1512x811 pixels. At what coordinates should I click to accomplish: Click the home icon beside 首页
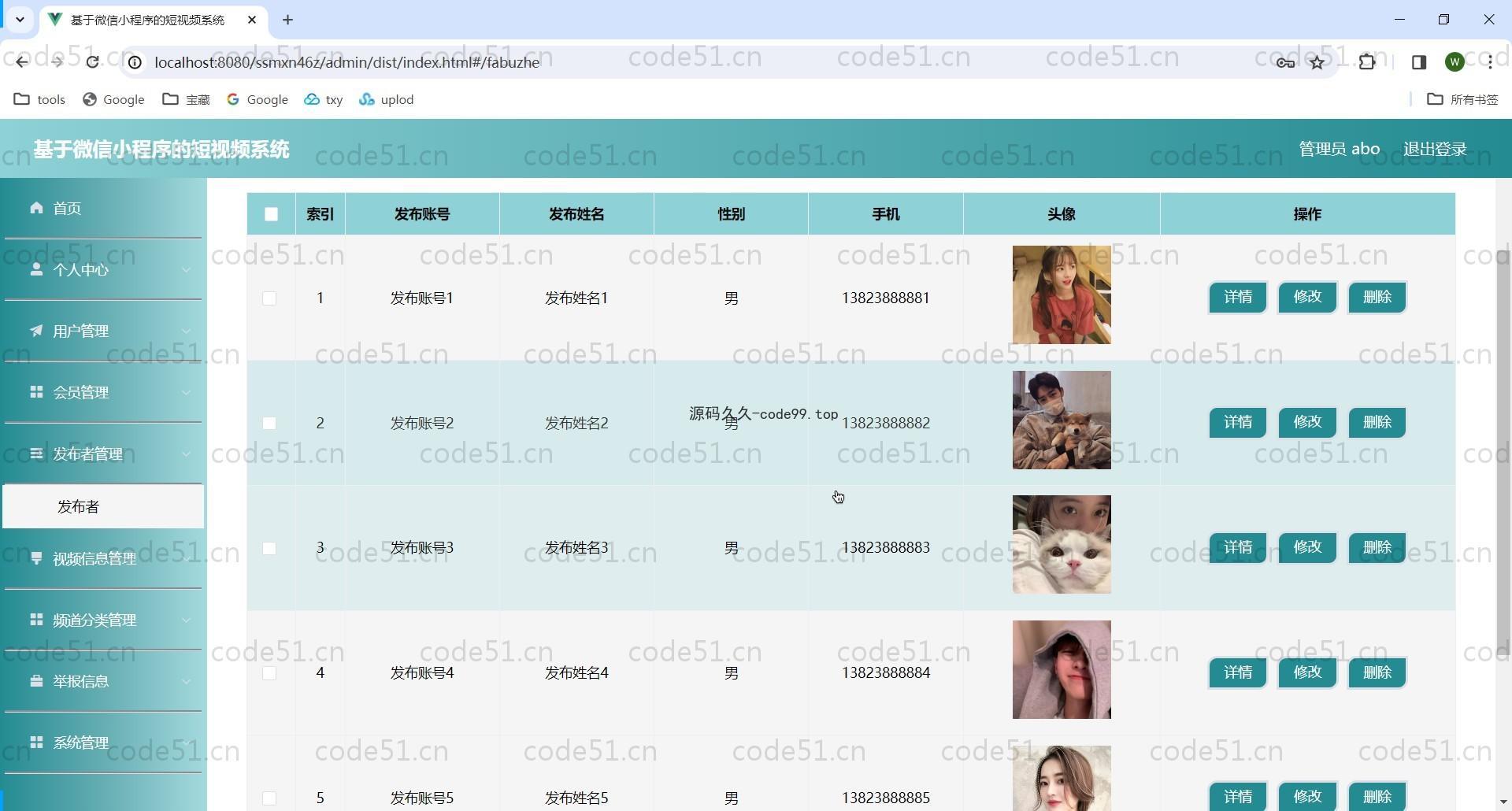[x=36, y=208]
